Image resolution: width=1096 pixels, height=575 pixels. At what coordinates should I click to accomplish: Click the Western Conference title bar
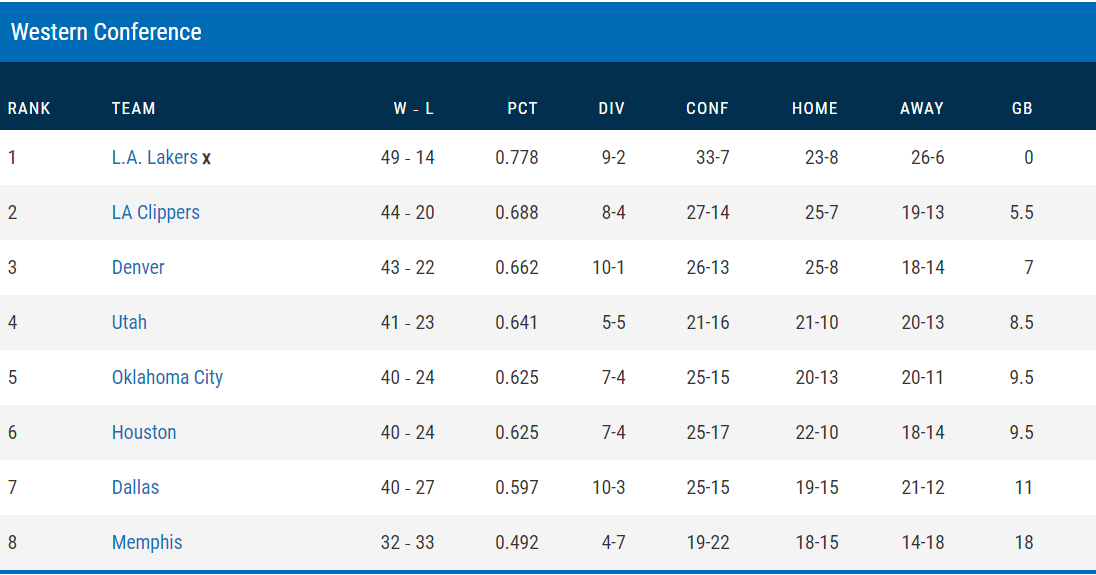click(106, 32)
